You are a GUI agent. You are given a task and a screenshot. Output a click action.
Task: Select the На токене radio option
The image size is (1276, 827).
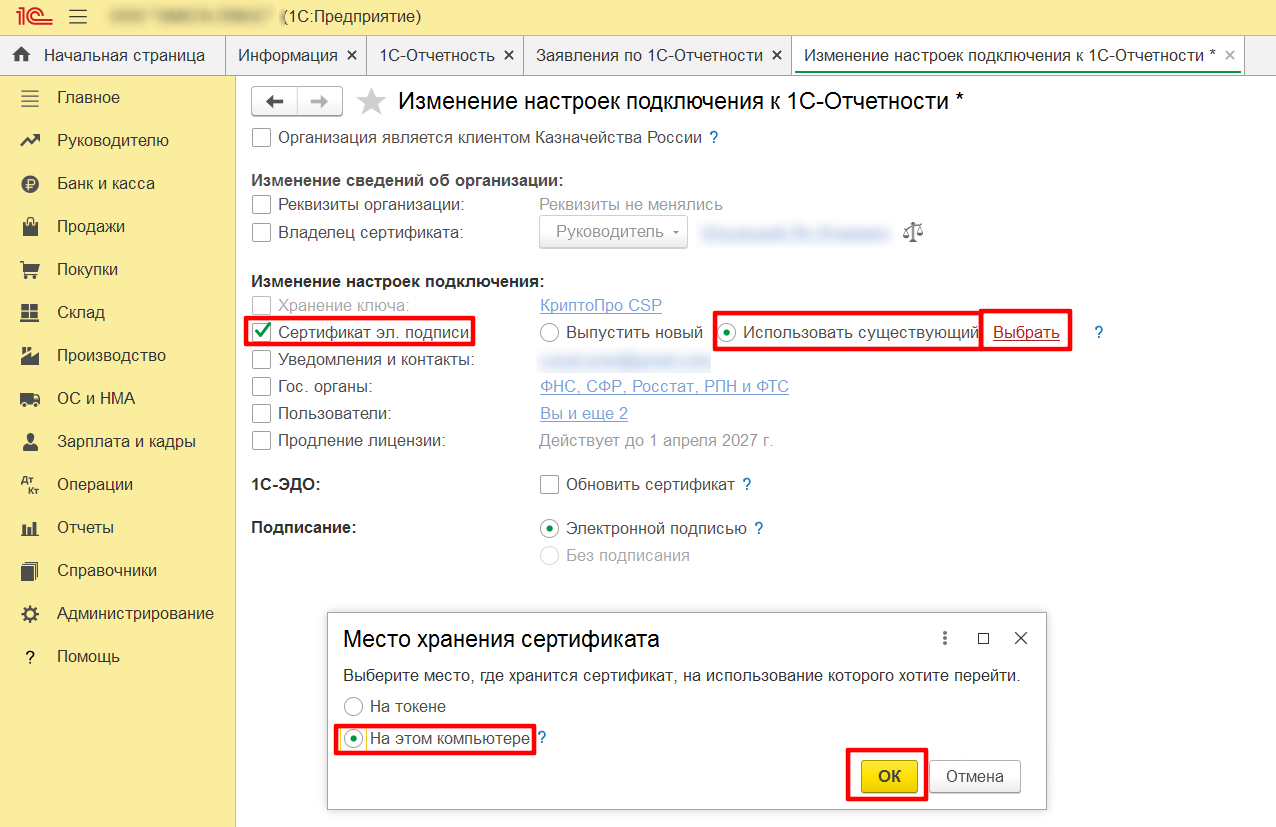(352, 706)
